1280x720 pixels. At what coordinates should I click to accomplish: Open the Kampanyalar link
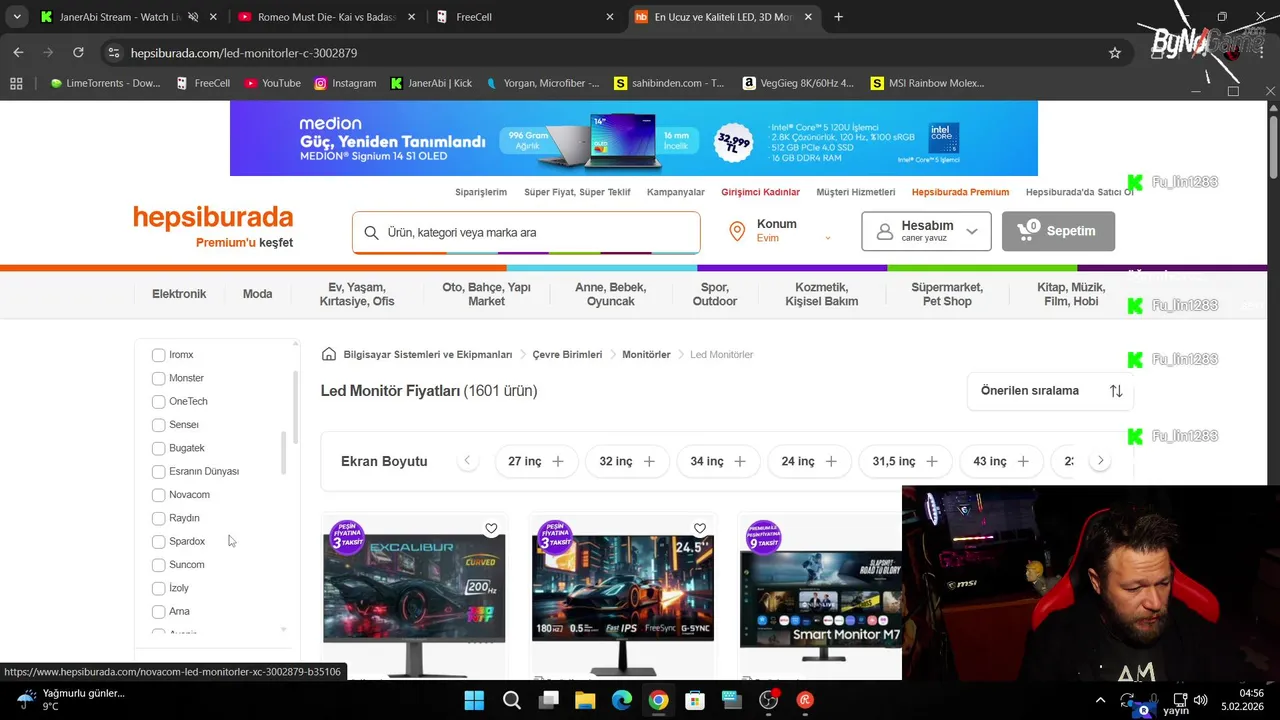[x=676, y=192]
